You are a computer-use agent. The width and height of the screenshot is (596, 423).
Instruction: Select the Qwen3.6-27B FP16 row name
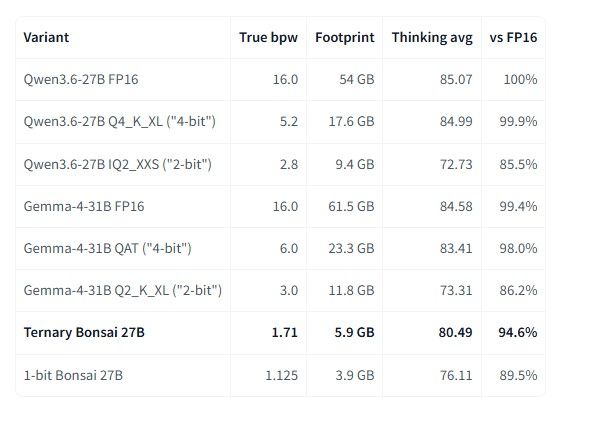81,79
